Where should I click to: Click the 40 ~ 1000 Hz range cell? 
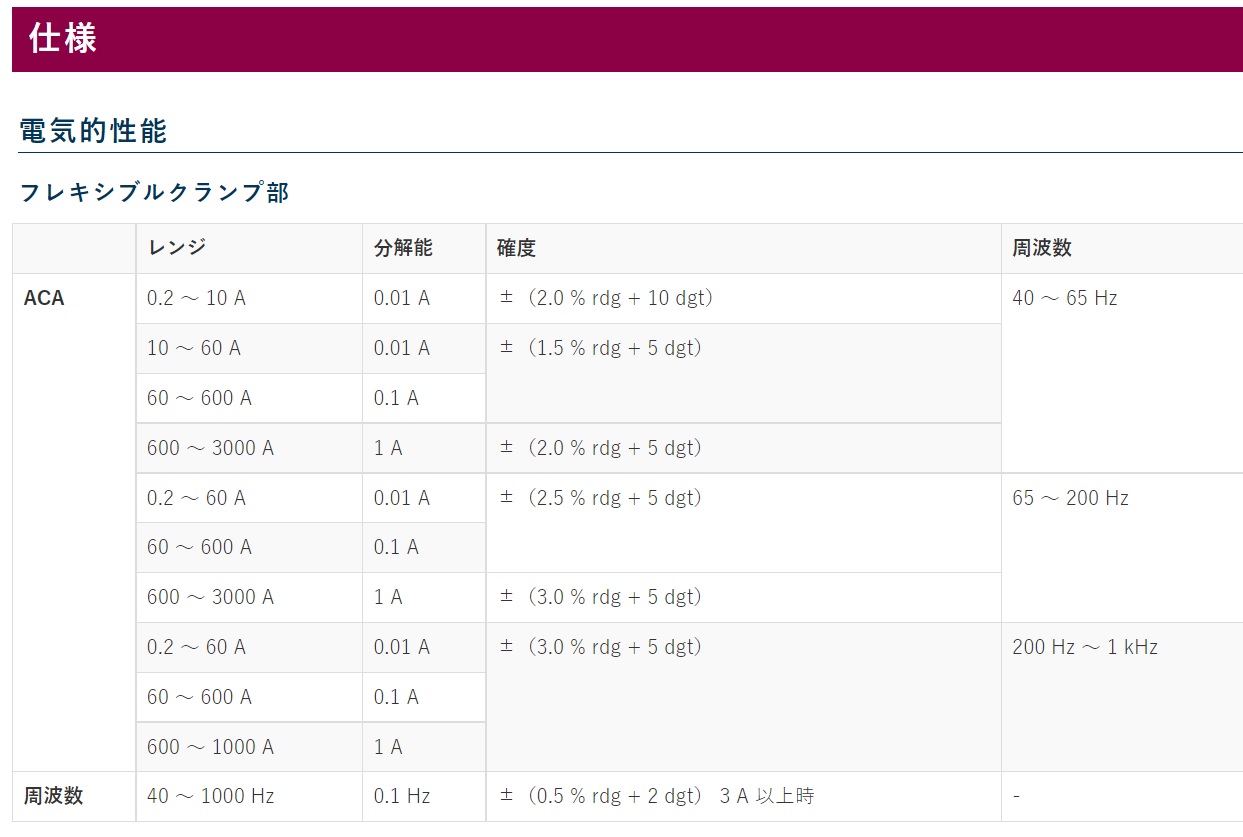pos(249,796)
